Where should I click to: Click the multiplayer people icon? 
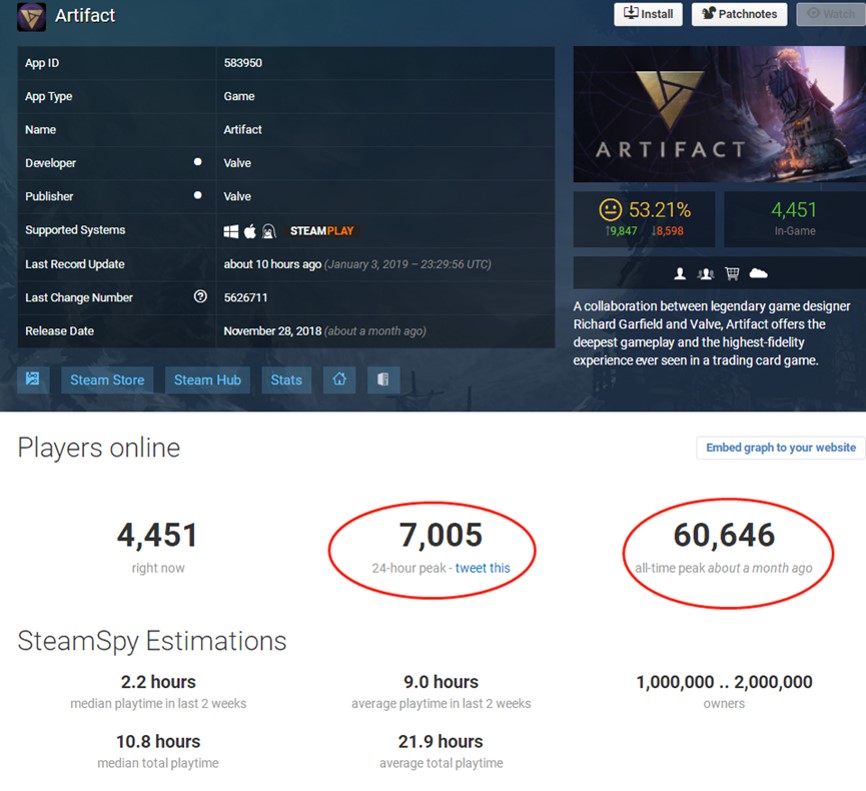pos(705,273)
